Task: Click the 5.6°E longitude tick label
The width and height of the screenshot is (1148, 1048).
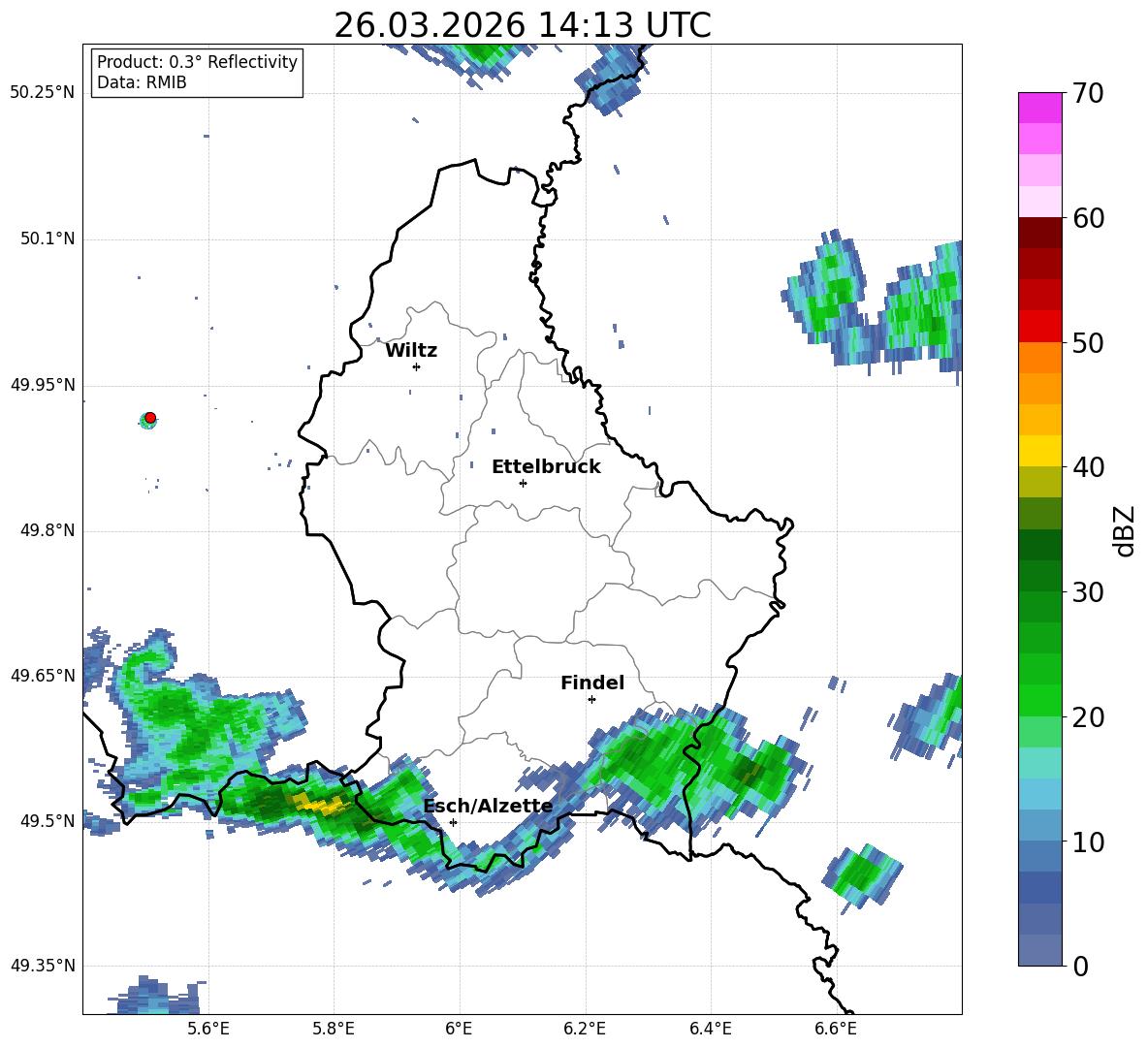Action: [208, 1029]
